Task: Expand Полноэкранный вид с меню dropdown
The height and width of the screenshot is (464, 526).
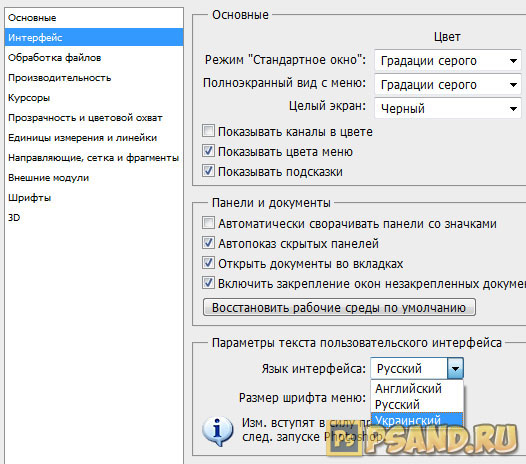Action: click(x=448, y=85)
